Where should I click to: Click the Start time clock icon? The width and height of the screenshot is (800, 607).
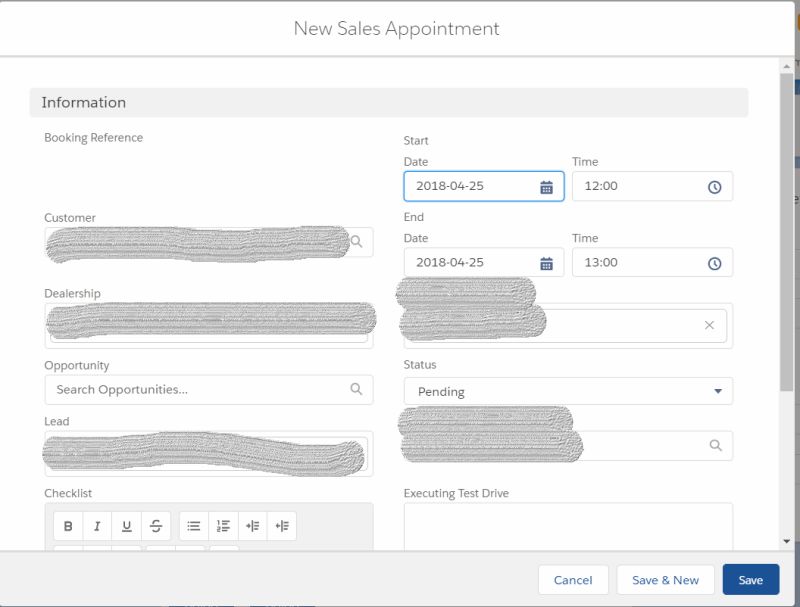point(716,186)
